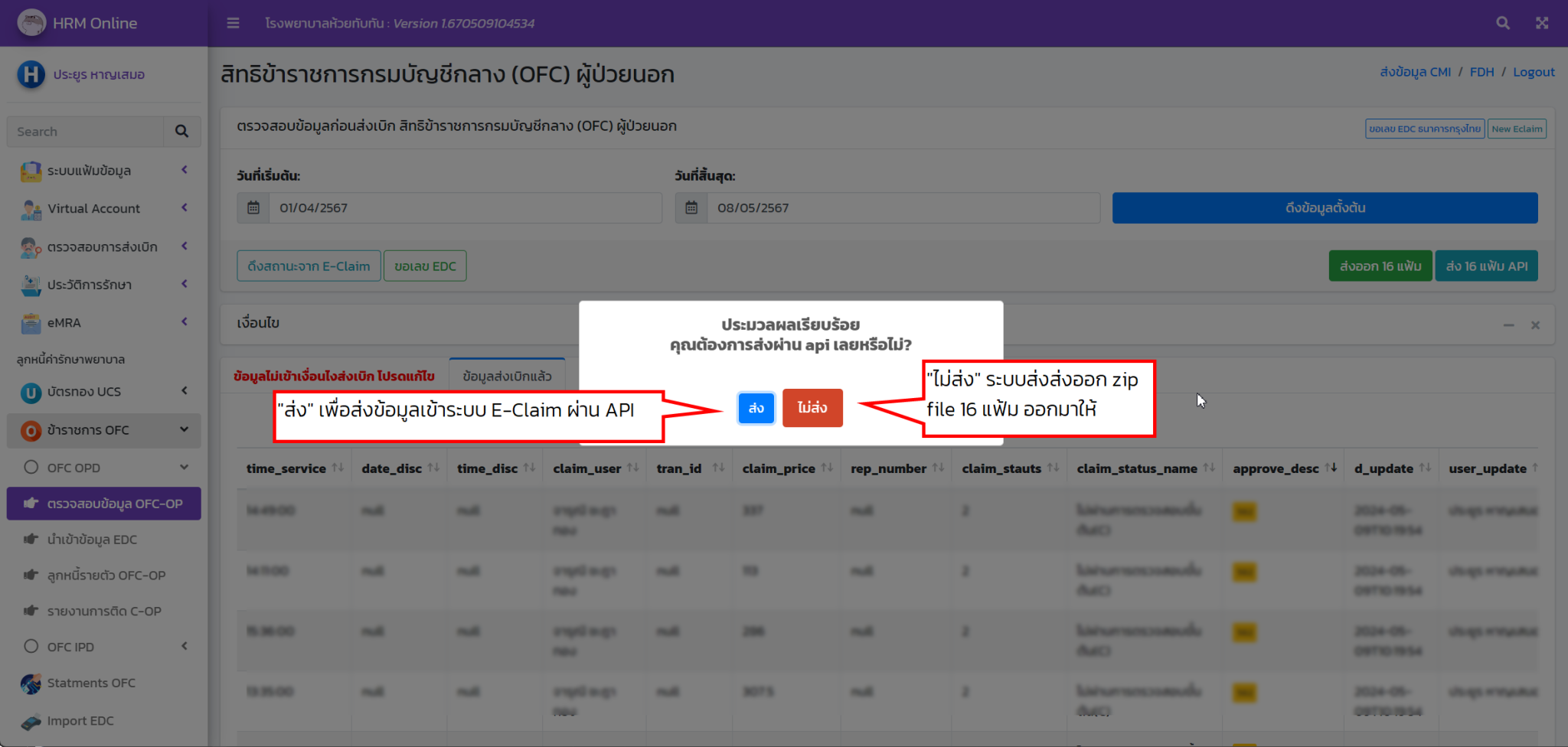Open the end date calendar icon
The height and width of the screenshot is (747, 1568).
click(691, 208)
